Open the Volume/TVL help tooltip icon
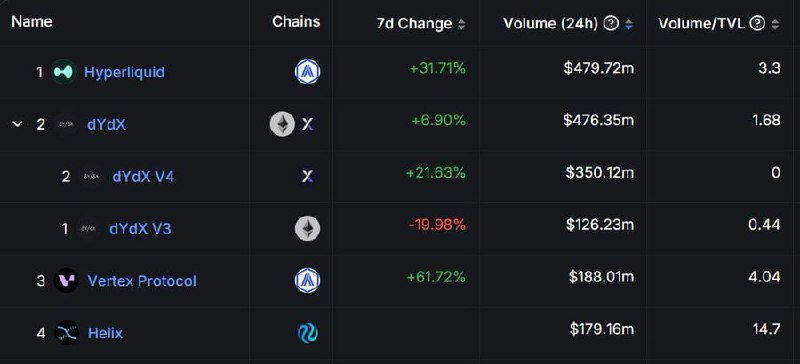Image resolution: width=800 pixels, height=364 pixels. coord(757,23)
